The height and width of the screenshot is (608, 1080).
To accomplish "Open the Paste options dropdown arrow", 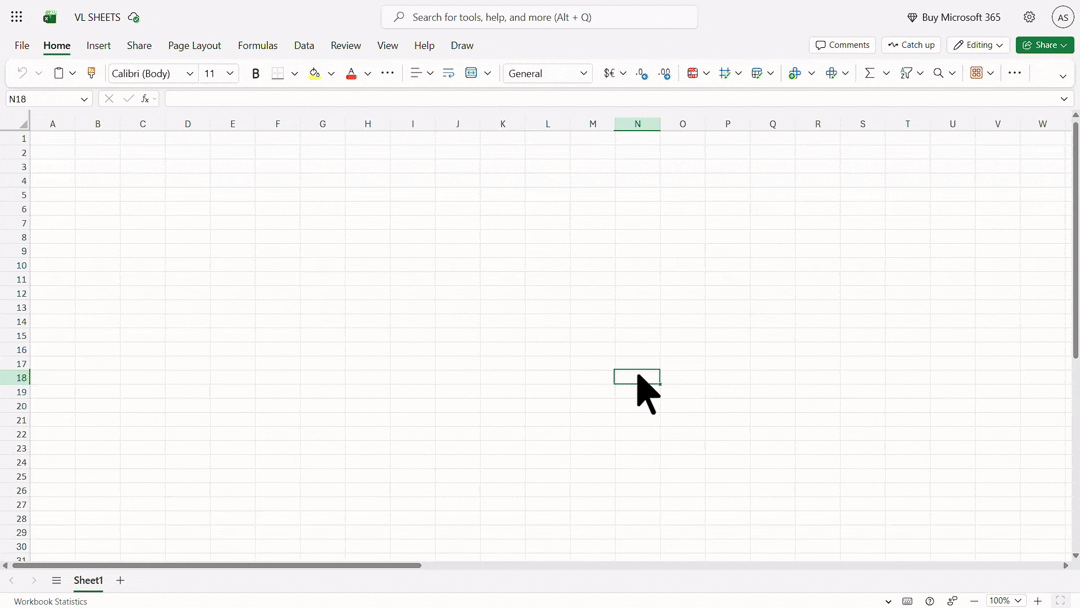I will (x=72, y=73).
